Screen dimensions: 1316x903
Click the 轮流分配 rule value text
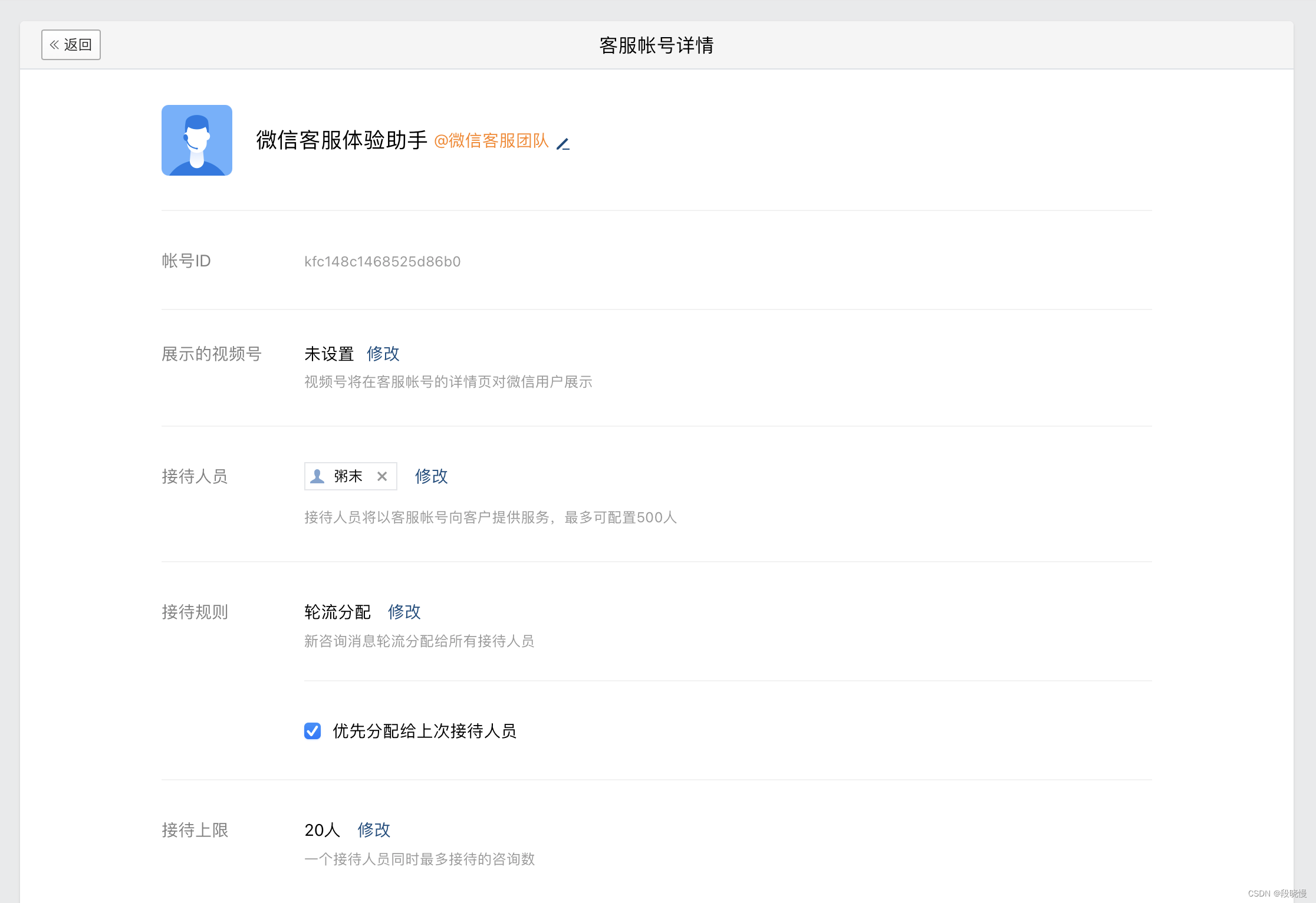coord(337,612)
